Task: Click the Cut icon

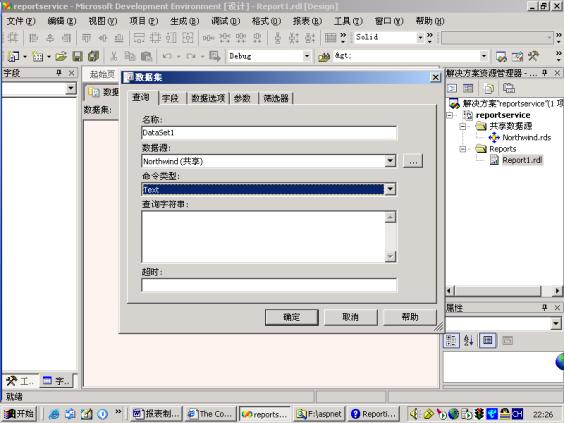Action: tap(114, 56)
